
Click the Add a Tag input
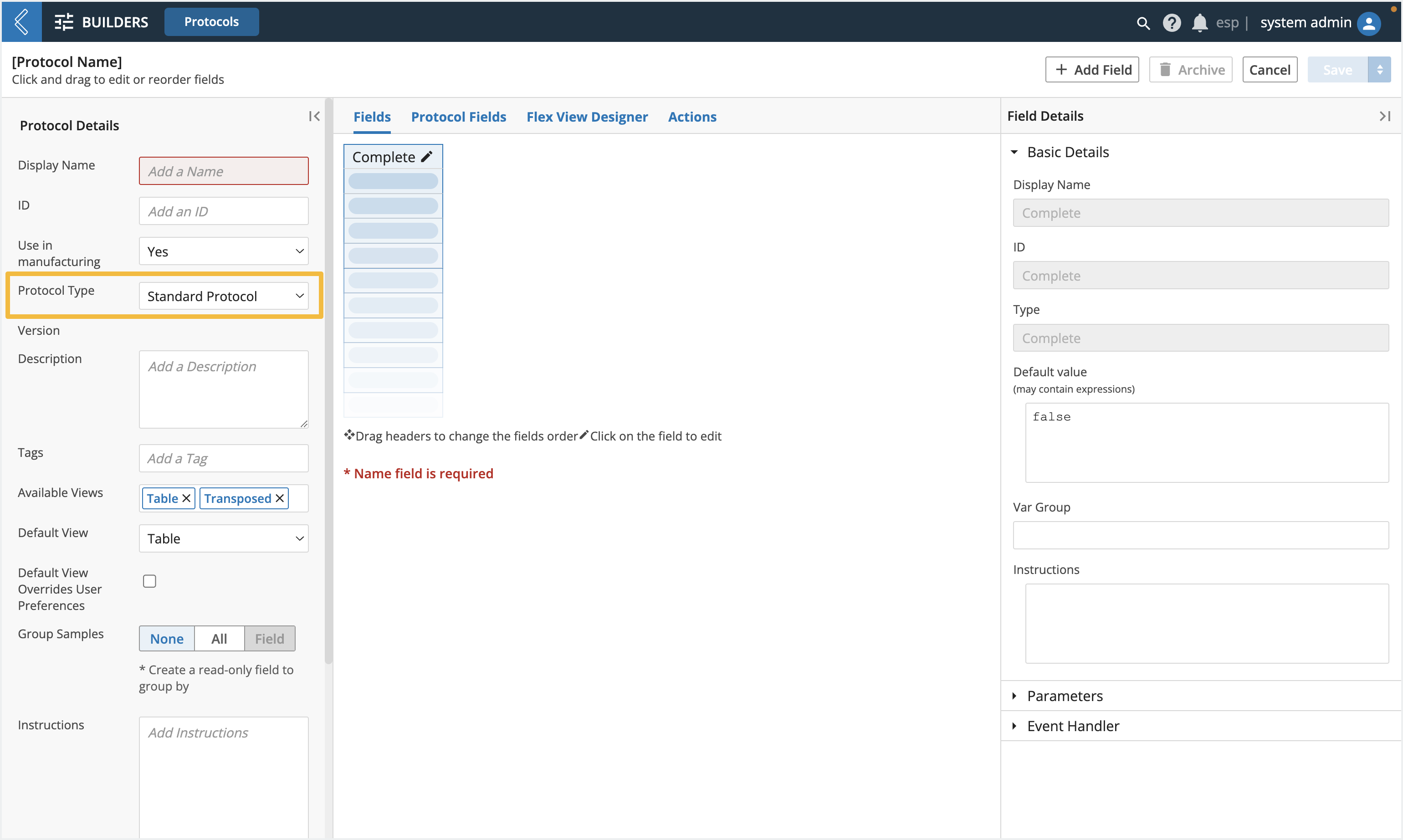tap(224, 458)
